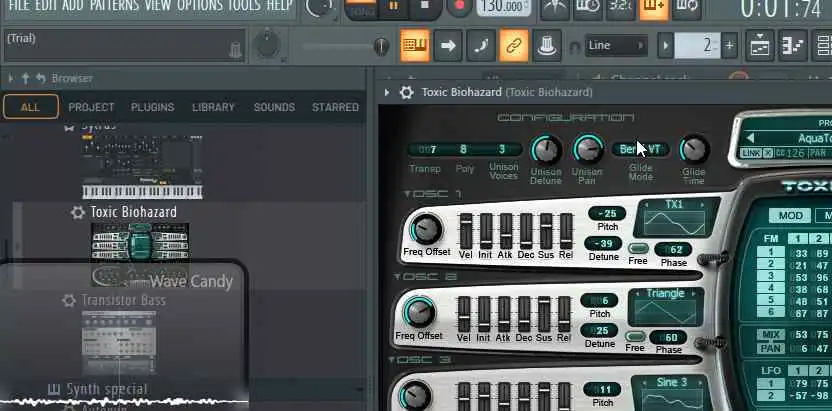
Task: Toggle the LINK button in preset display
Action: pos(751,153)
